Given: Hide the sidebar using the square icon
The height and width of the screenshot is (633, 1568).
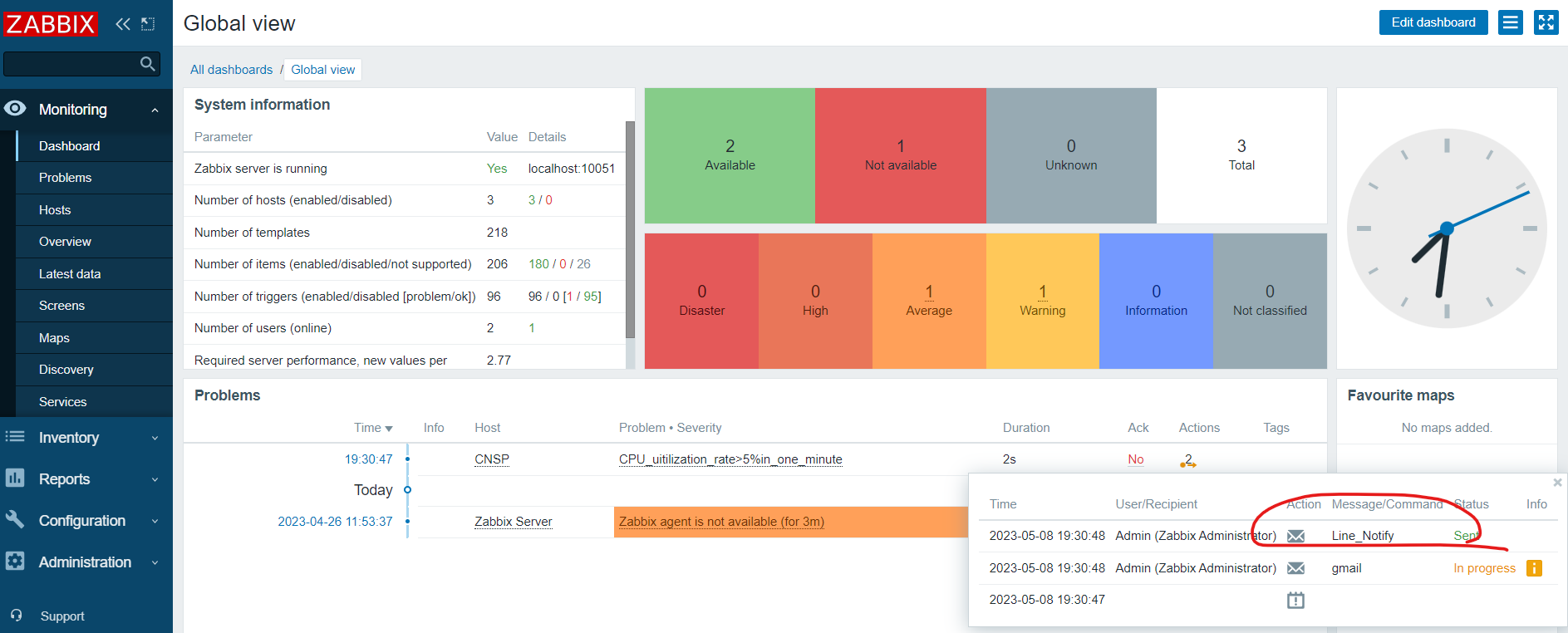Looking at the screenshot, I should [148, 23].
